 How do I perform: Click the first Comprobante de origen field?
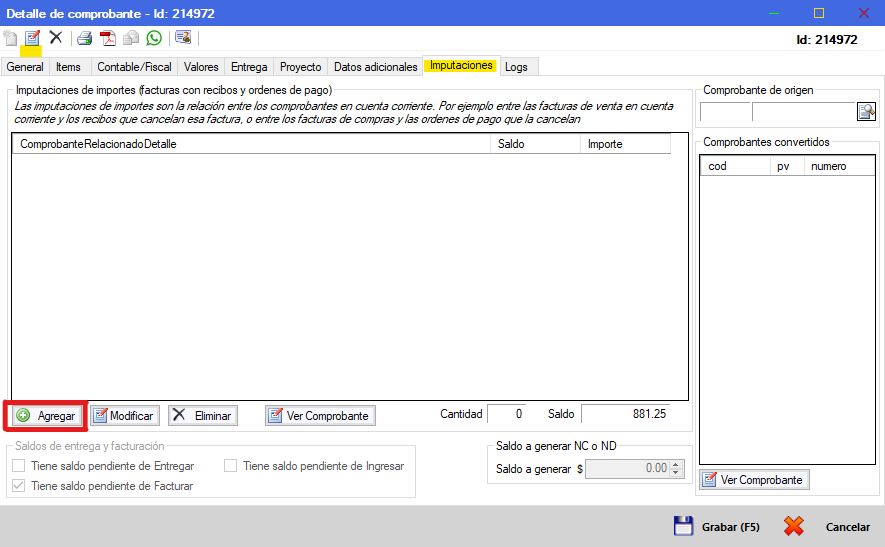[725, 112]
